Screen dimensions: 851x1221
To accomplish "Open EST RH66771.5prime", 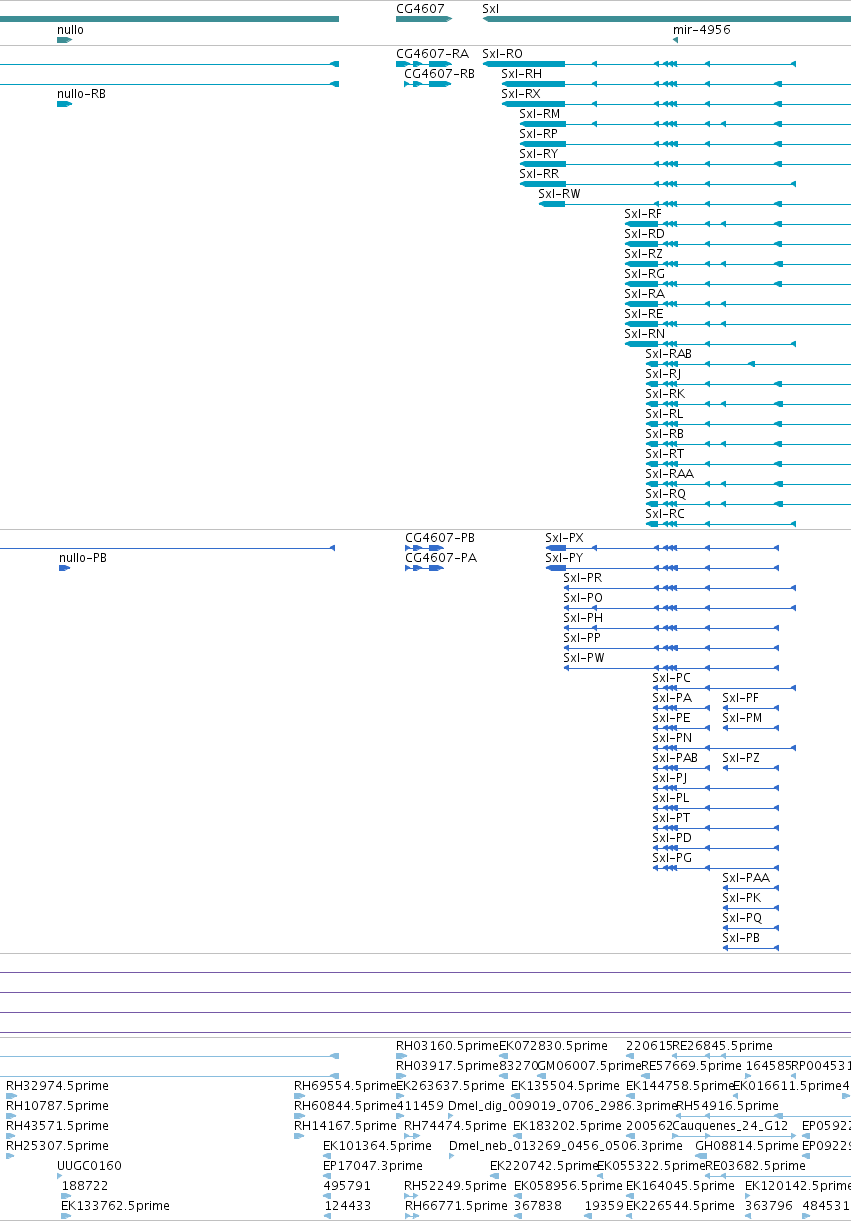I will coord(456,1206).
